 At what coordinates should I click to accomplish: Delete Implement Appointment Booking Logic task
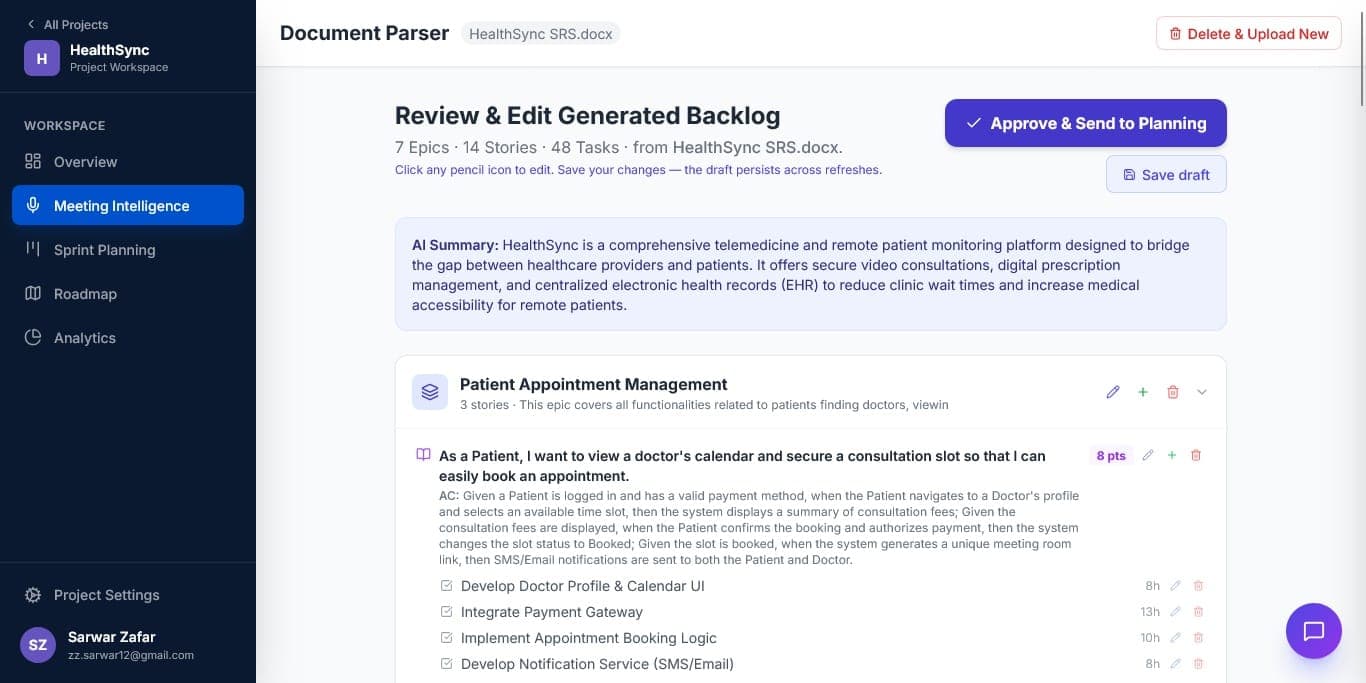pyautogui.click(x=1198, y=638)
